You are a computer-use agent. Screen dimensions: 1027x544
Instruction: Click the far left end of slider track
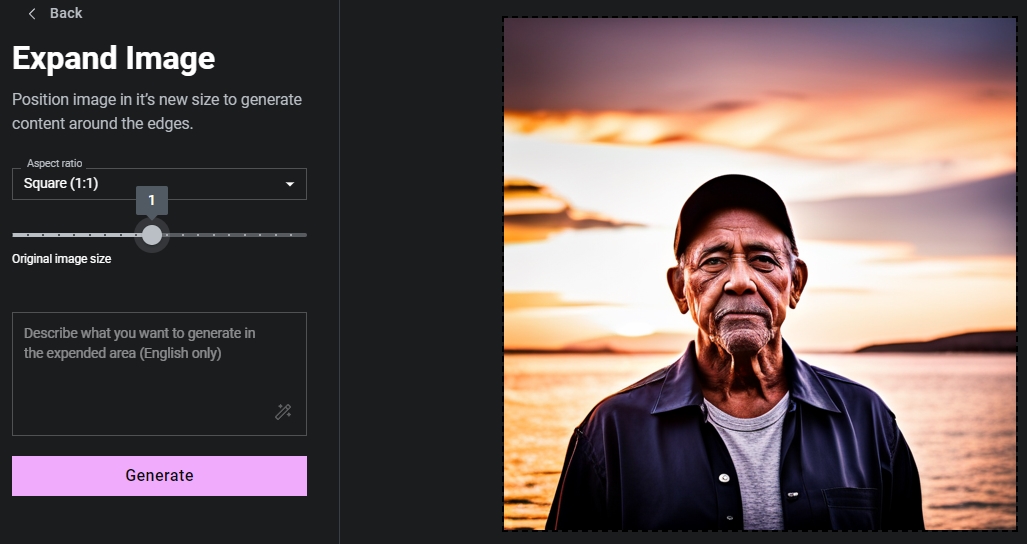[x=15, y=235]
